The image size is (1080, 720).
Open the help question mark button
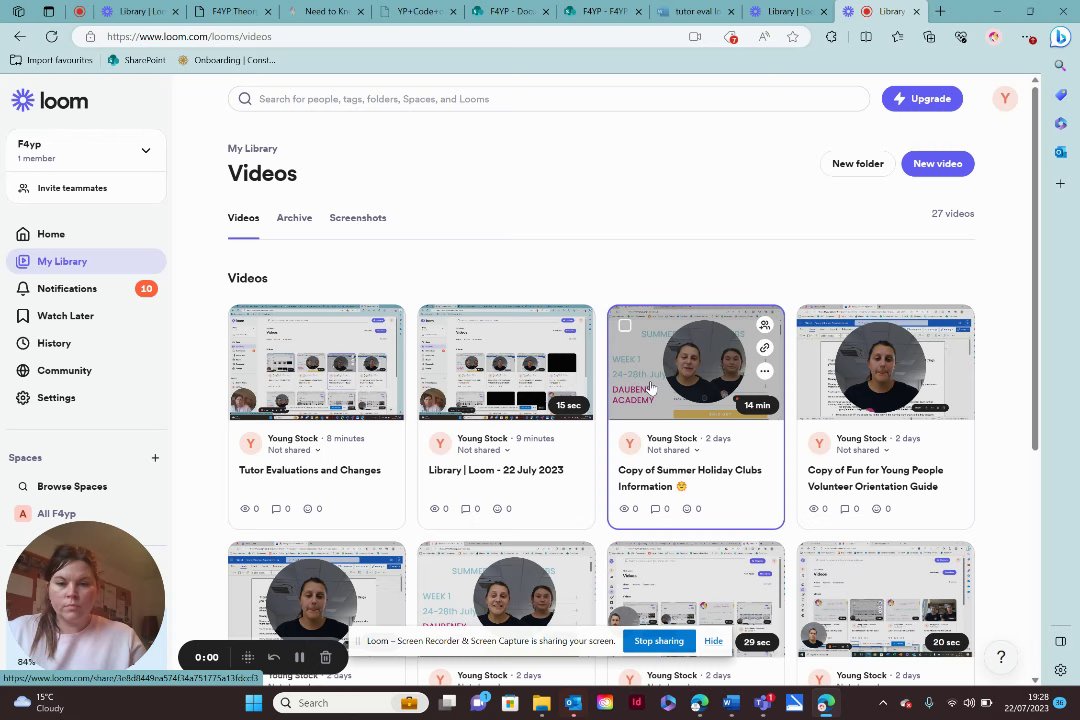coord(1001,657)
